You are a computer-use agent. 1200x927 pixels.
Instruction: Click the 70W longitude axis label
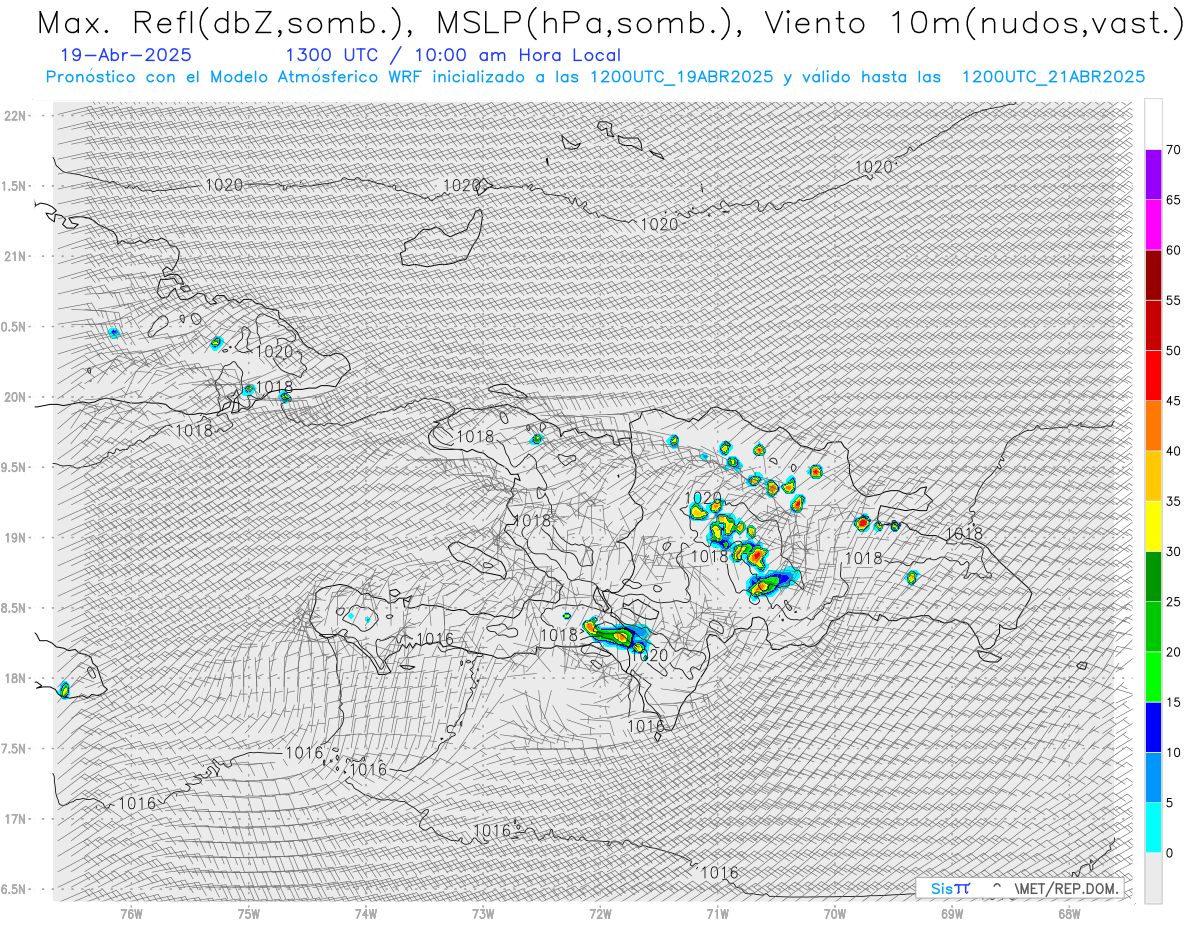tap(834, 913)
